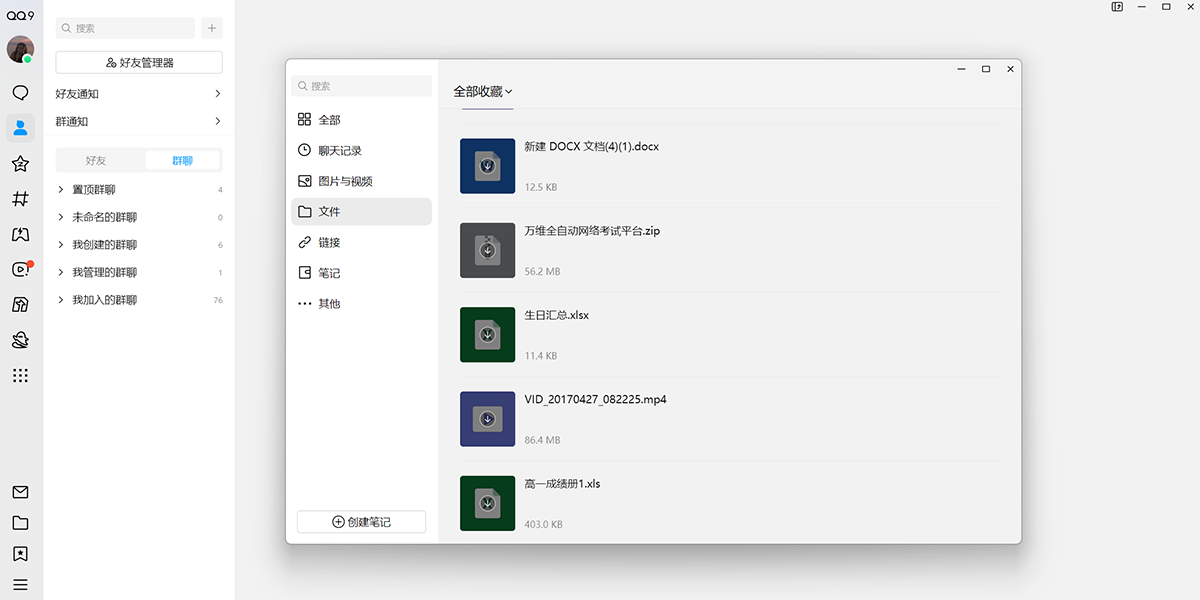Select the Contacts person icon in sidebar

[20, 127]
